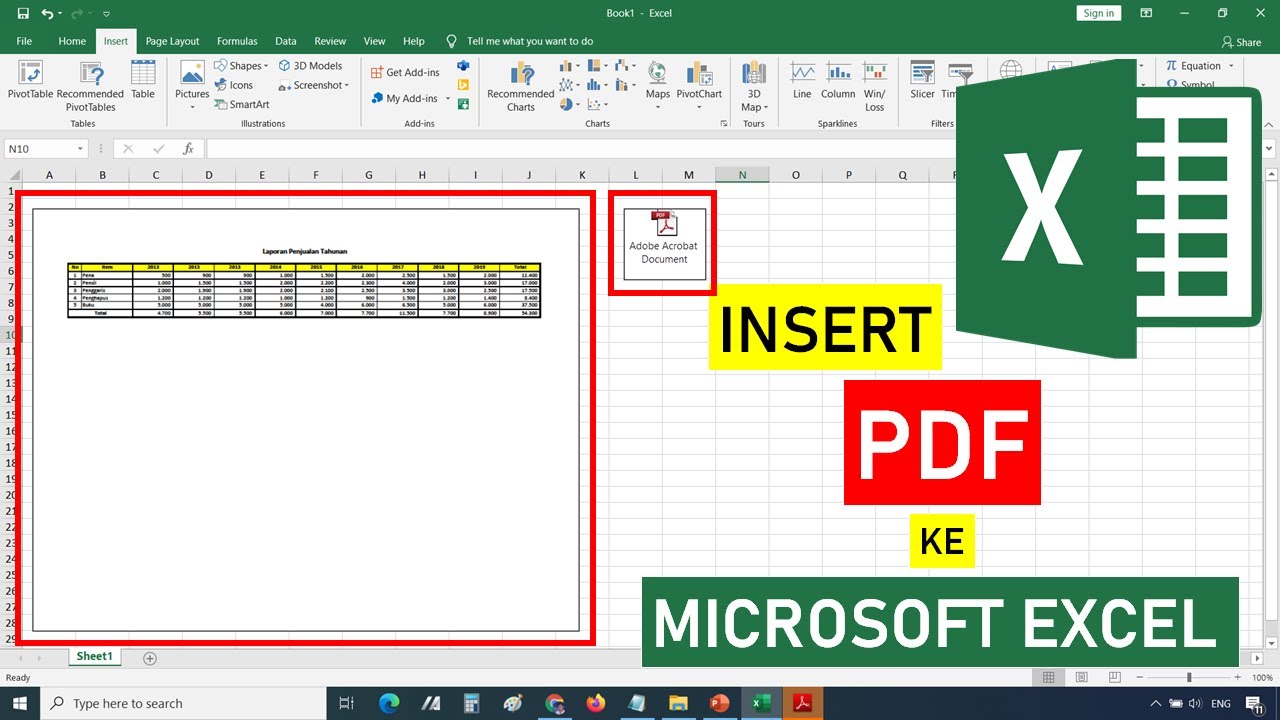
Task: Click the Sign in button
Action: coord(1098,13)
